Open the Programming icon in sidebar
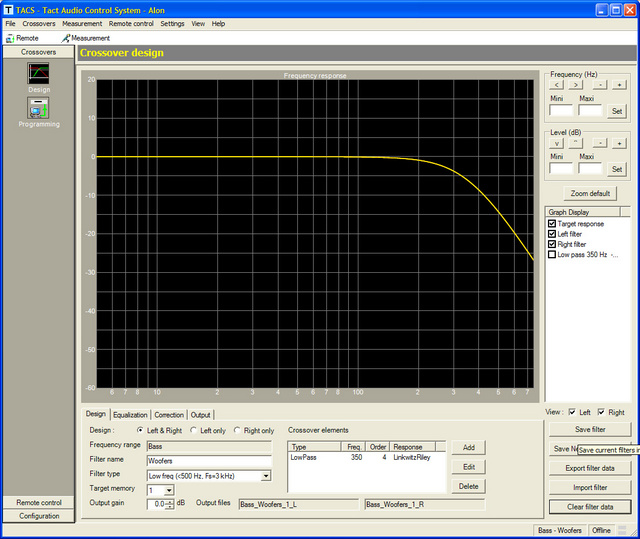The width and height of the screenshot is (640, 539). tap(38, 108)
